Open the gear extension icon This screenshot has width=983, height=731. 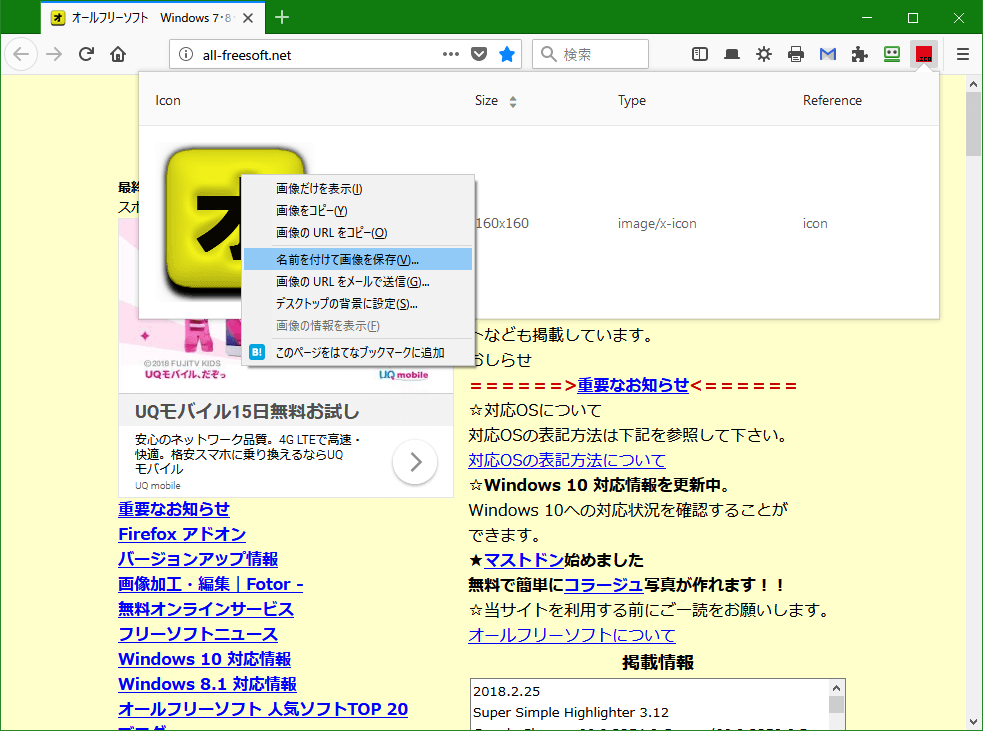point(764,55)
